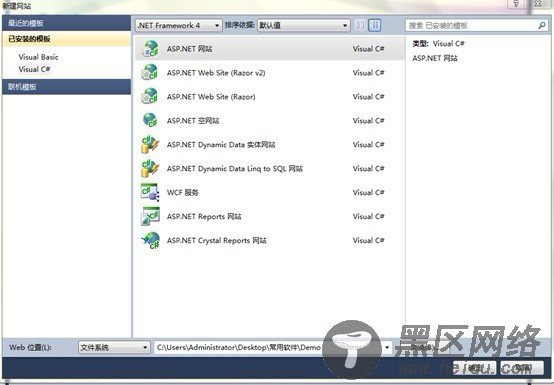Select Dynamic Data Linq to SQL icon

150,168
